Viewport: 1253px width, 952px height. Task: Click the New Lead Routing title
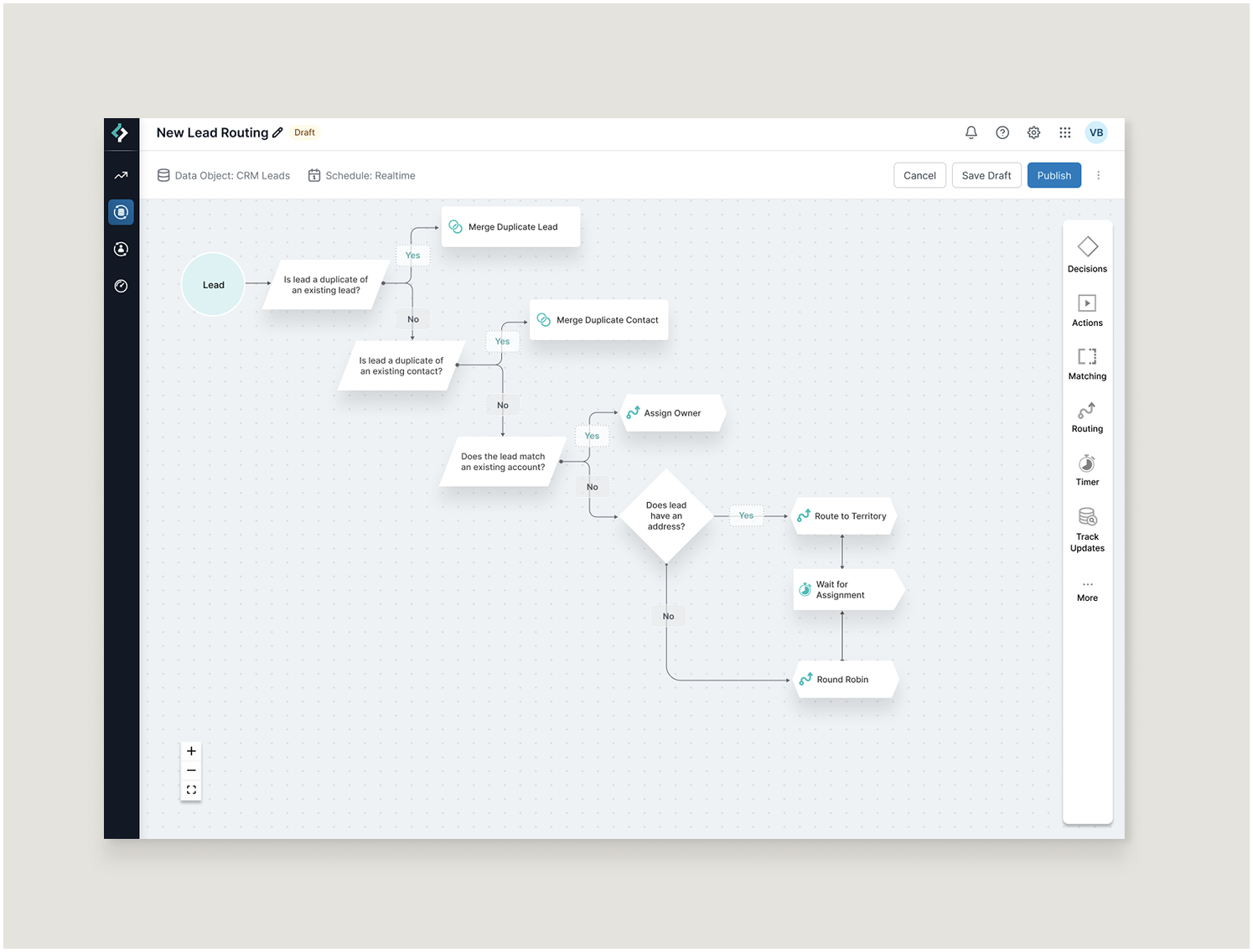click(x=212, y=132)
